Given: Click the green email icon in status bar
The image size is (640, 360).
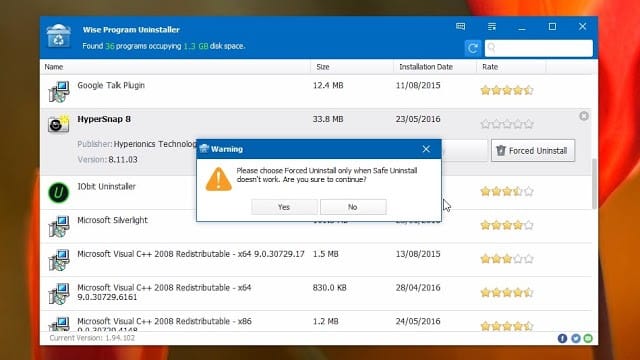Looking at the screenshot, I should 588,338.
